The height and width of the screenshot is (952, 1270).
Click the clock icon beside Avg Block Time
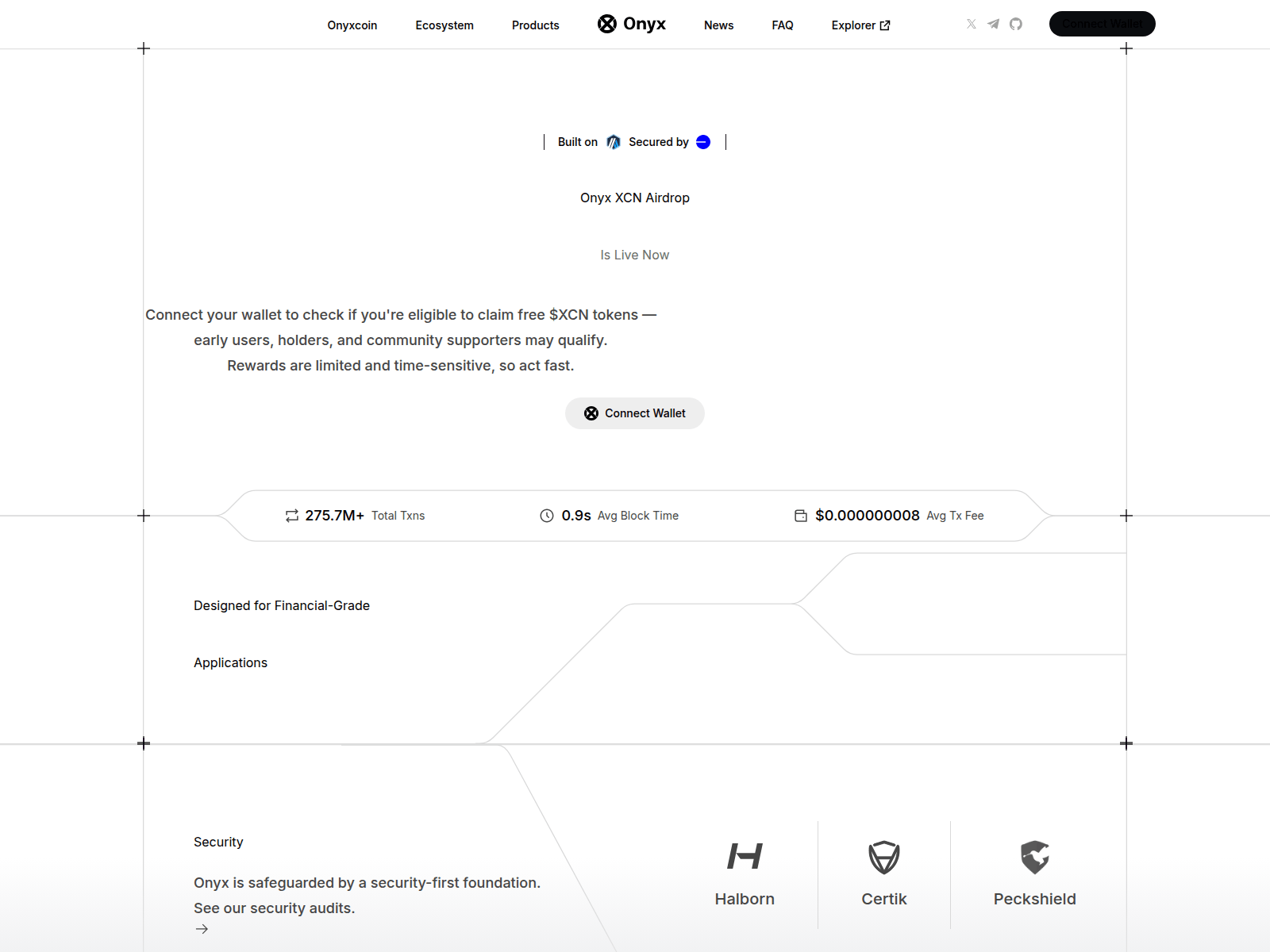point(547,515)
